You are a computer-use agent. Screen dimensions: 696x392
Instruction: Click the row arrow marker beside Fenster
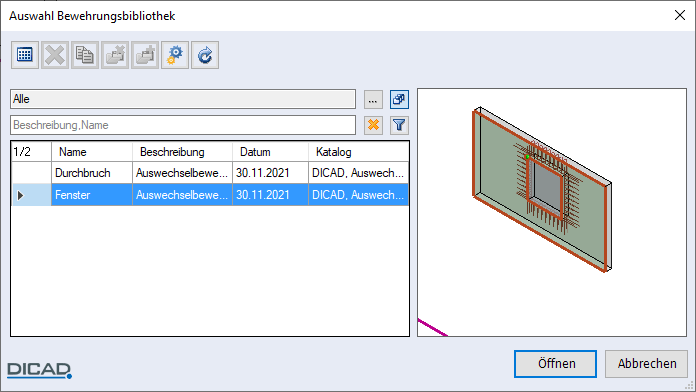(20, 195)
